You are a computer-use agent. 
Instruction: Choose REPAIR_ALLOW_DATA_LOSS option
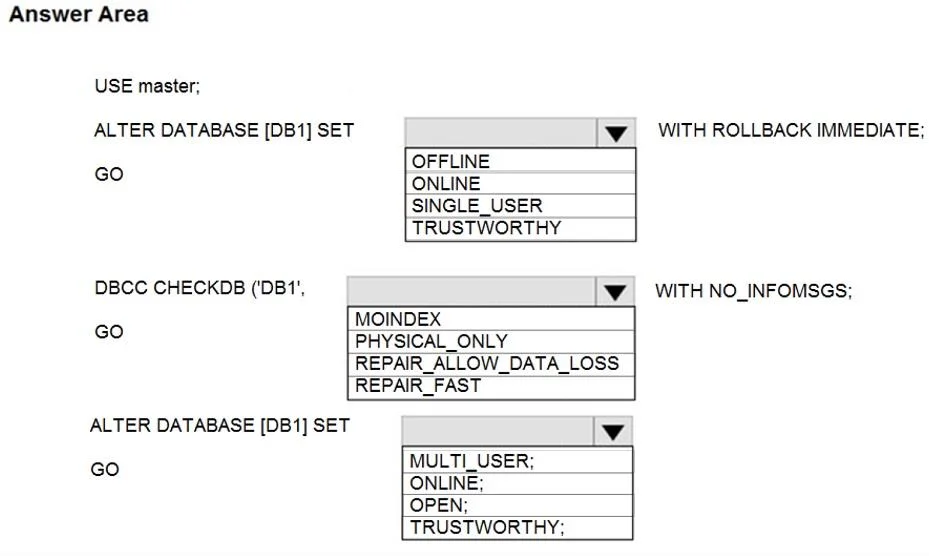click(491, 363)
